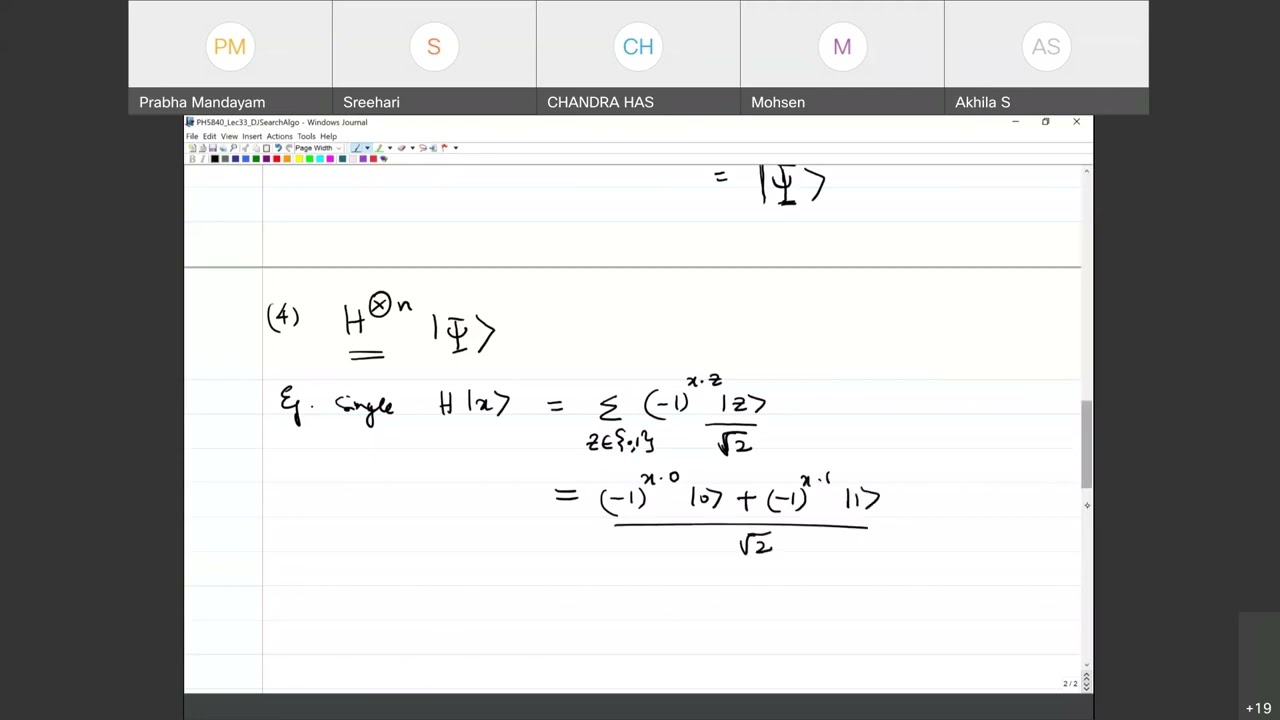Click the Cut scissors icon

click(245, 148)
